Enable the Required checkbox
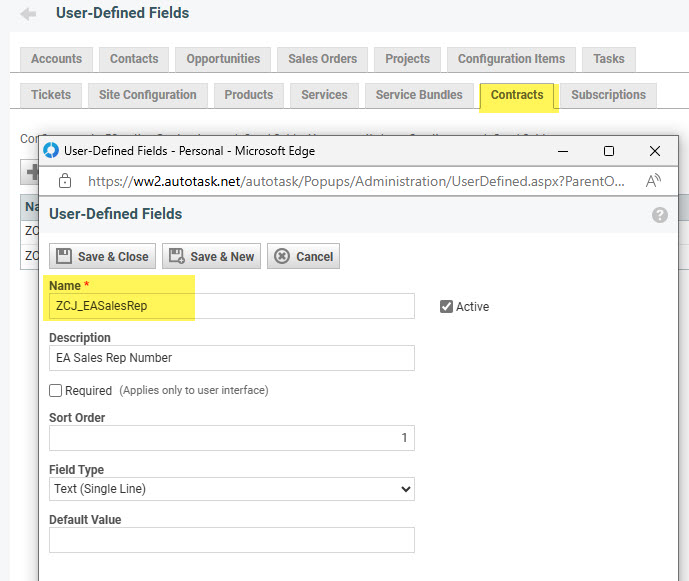The width and height of the screenshot is (689, 581). tap(56, 390)
